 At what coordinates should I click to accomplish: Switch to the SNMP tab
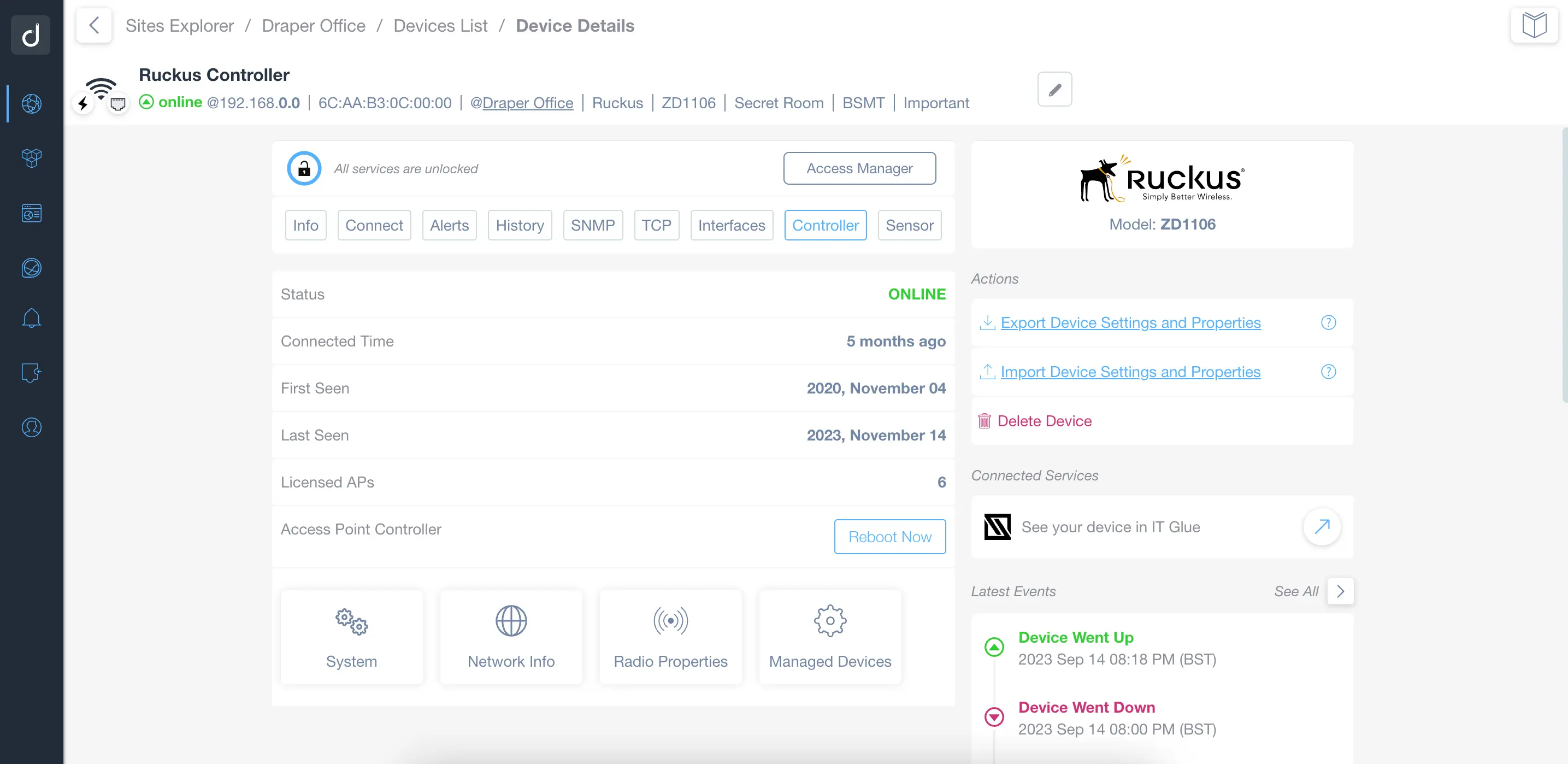pyautogui.click(x=593, y=225)
